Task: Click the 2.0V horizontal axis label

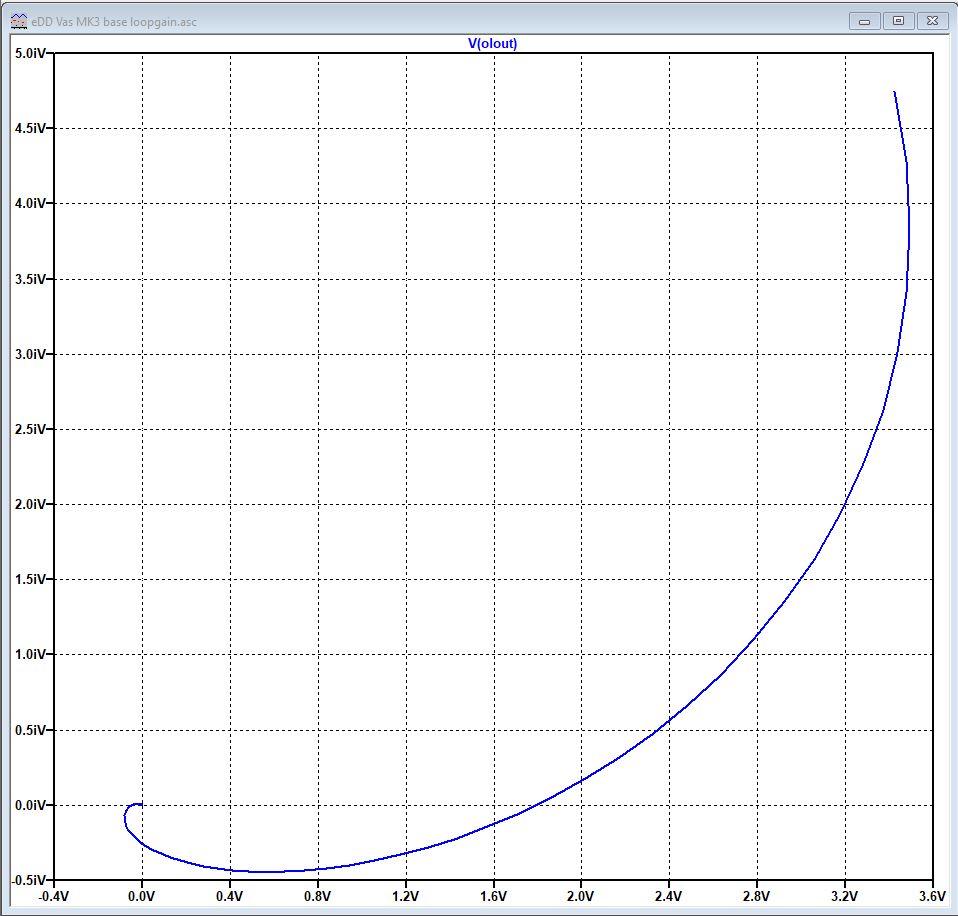Action: coord(580,896)
